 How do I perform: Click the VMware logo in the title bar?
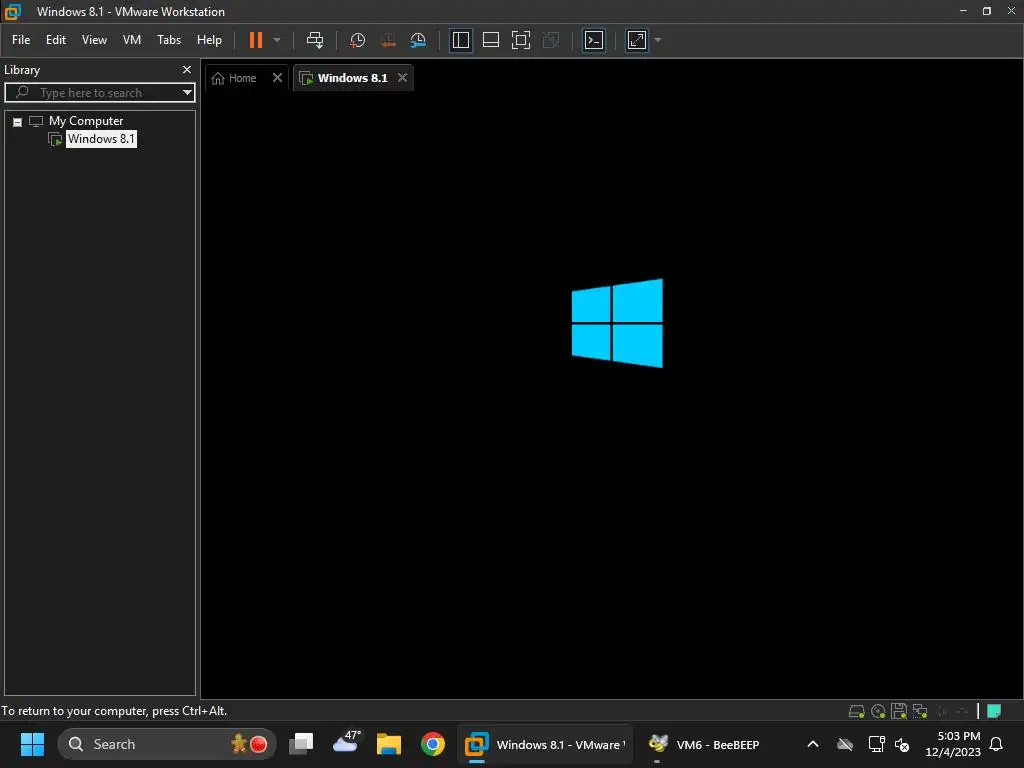[x=12, y=11]
